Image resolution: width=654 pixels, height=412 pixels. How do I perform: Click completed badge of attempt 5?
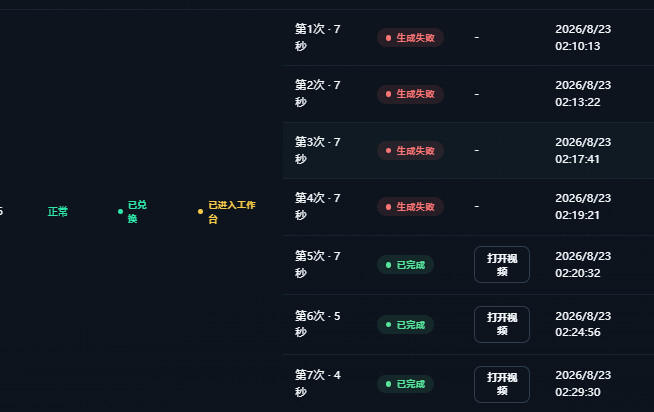click(x=405, y=265)
